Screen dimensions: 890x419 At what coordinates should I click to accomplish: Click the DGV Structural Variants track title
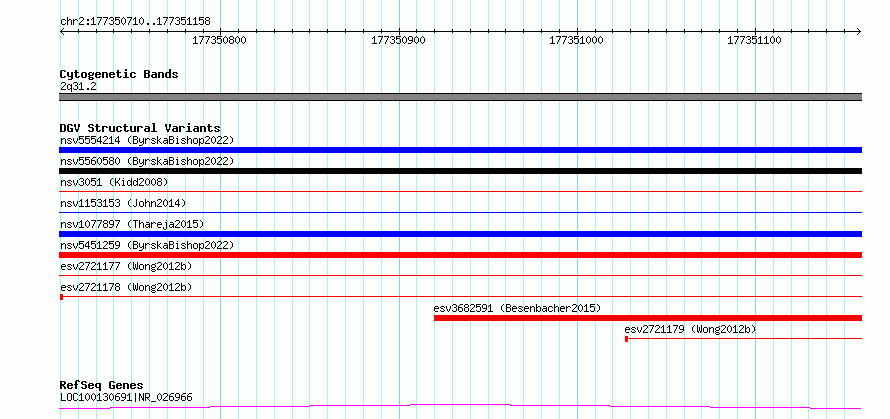coord(140,128)
